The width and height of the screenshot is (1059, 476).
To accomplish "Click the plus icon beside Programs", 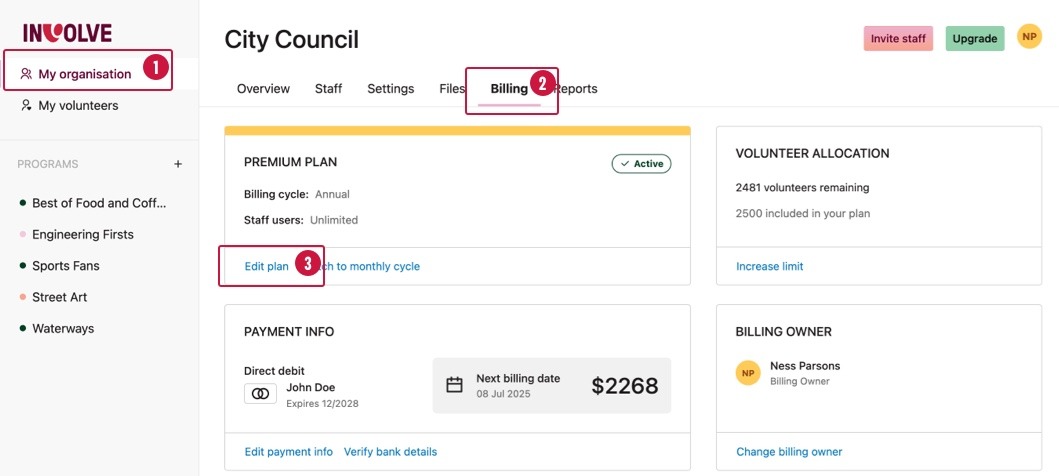I will tap(178, 164).
